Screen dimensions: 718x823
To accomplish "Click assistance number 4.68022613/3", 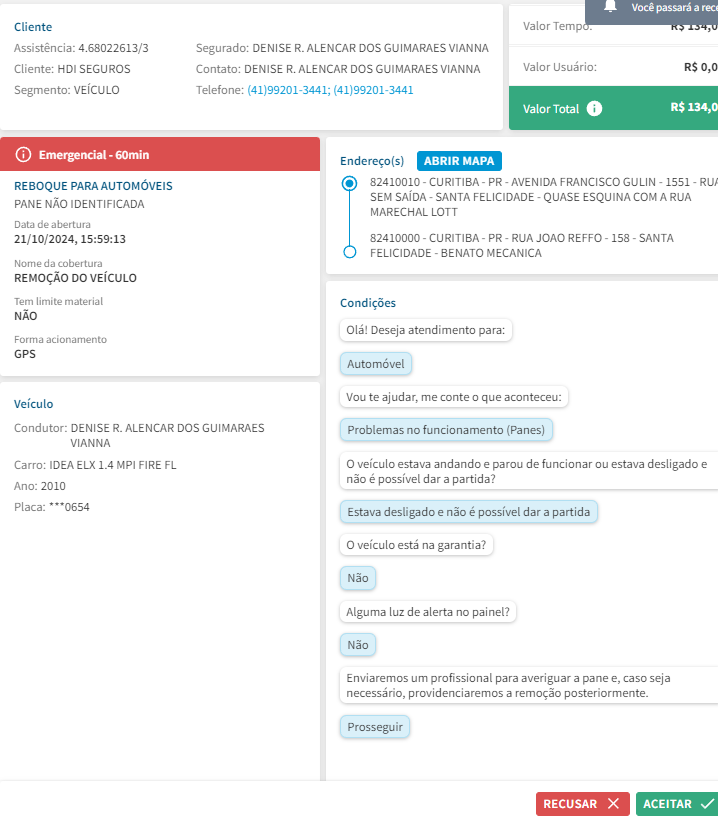I will (x=113, y=48).
